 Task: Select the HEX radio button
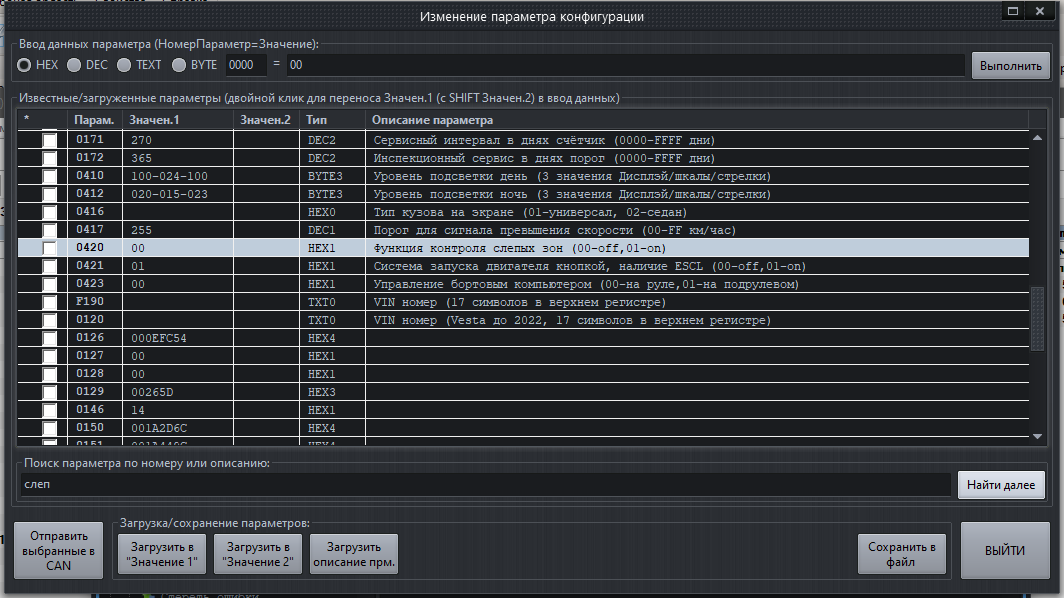[23, 65]
